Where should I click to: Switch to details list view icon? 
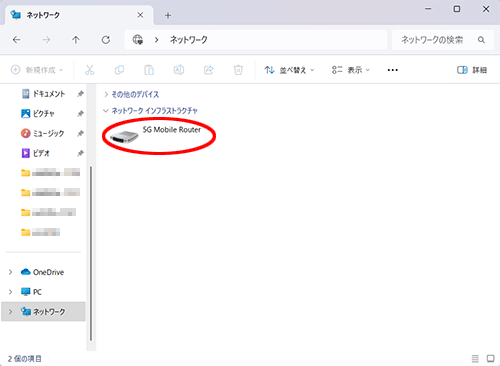coord(475,359)
